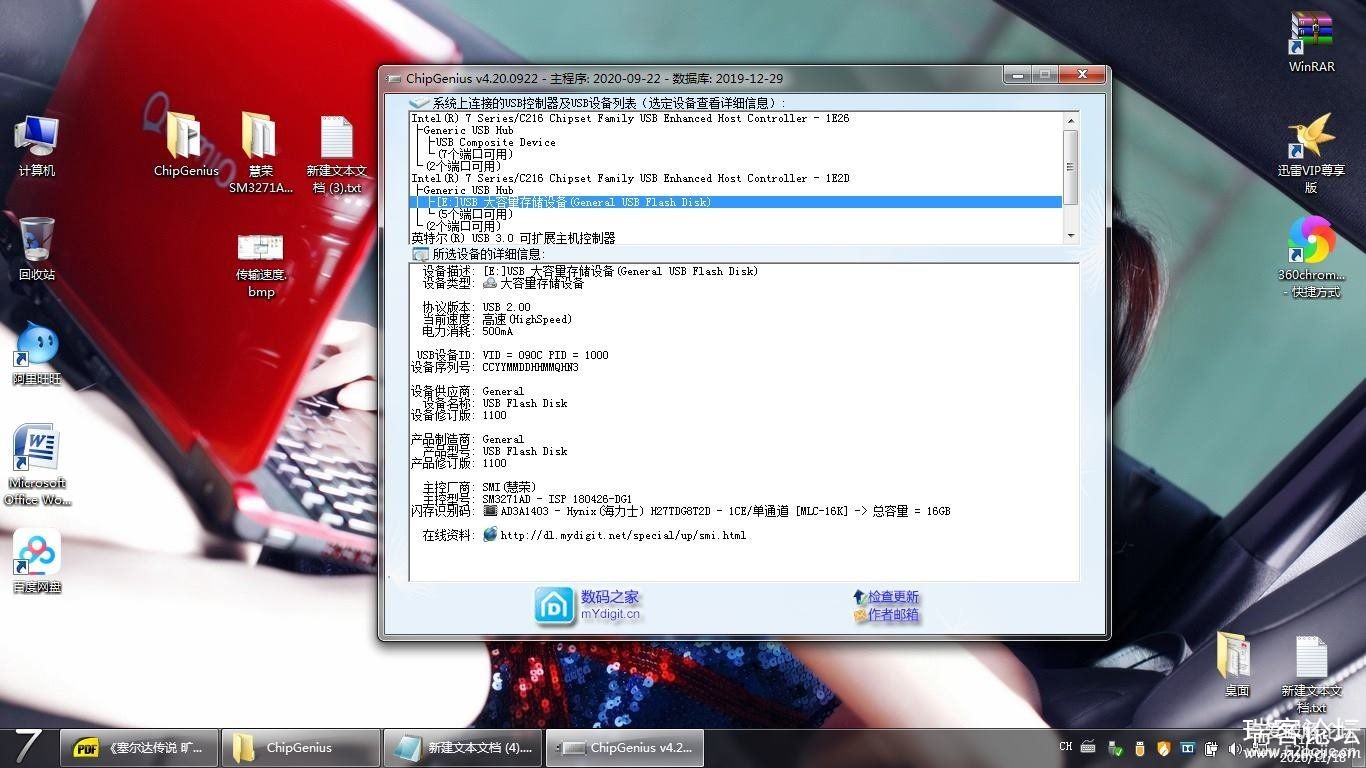Screen dimensions: 1366x768
Task: Click the green safely-remove-hardware tray icon
Action: point(1114,748)
